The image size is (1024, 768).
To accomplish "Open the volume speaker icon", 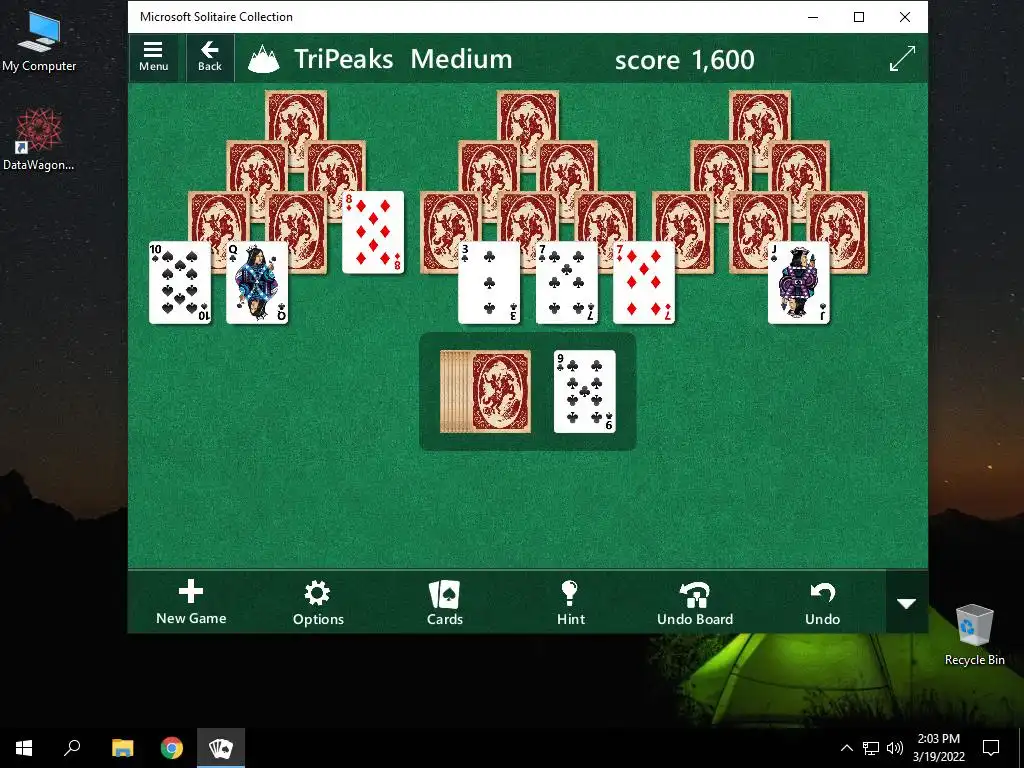I will pos(894,748).
